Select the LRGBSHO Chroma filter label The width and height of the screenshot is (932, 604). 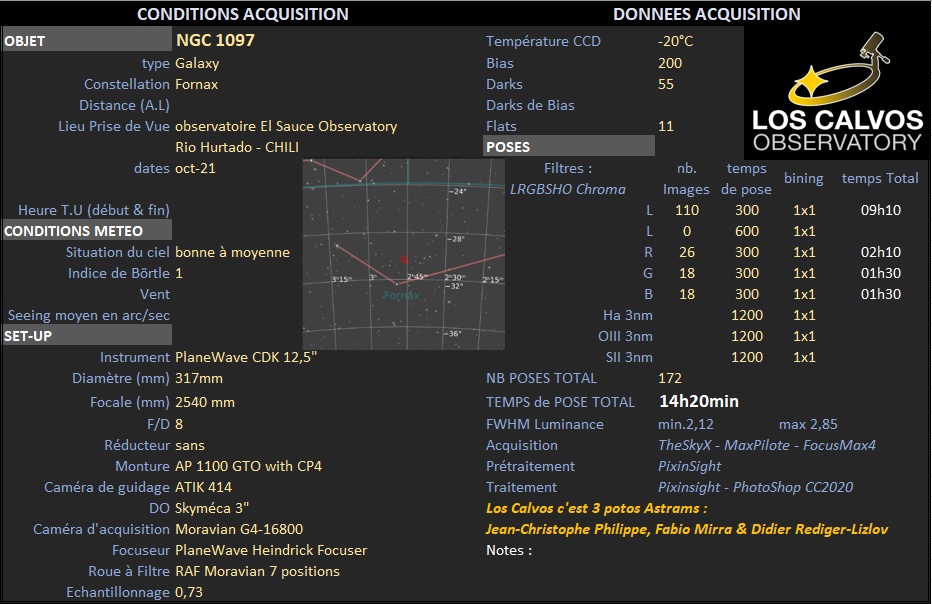point(568,189)
